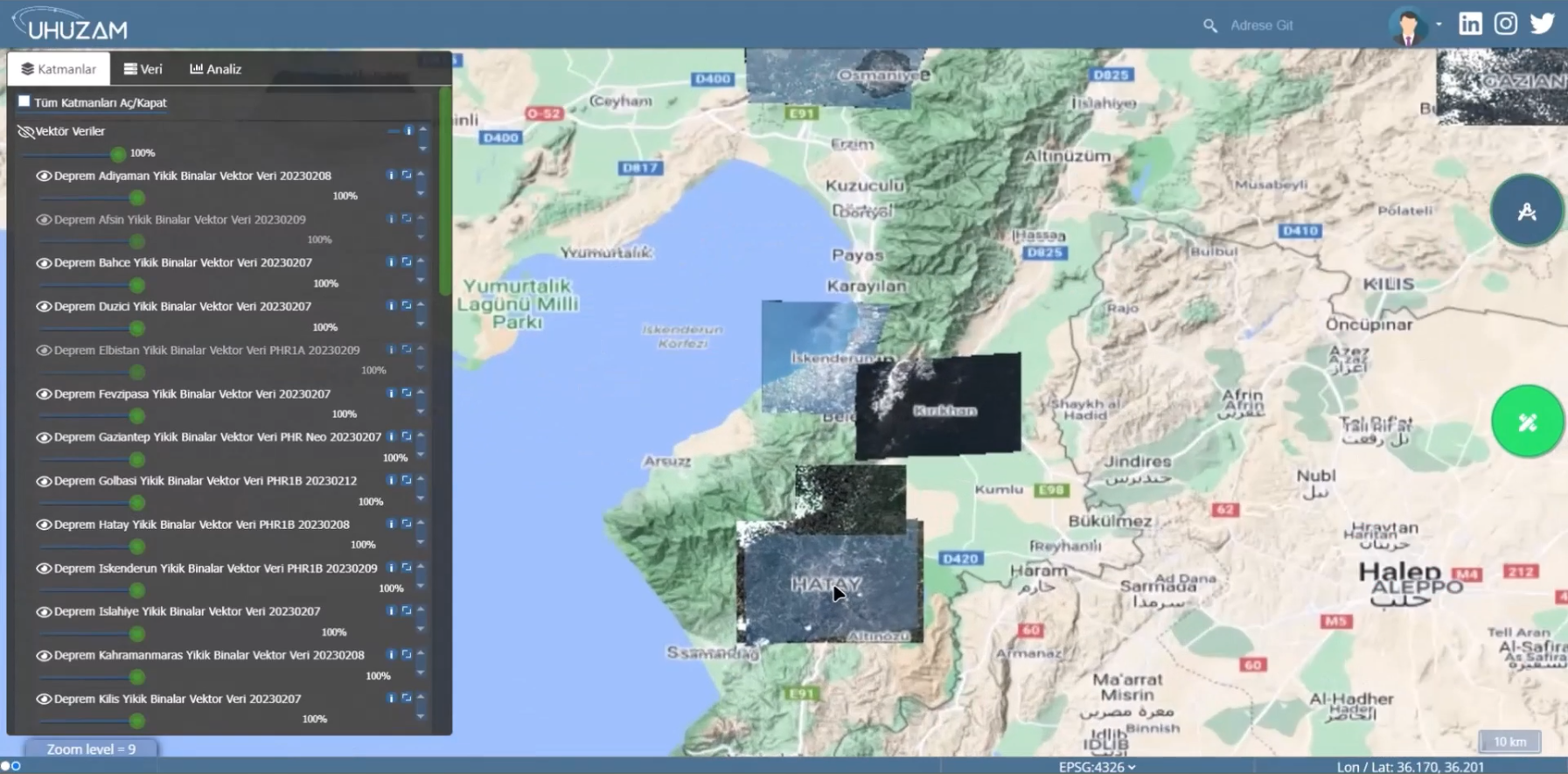Hide the Deprem Hatay layer
This screenshot has height=774, width=1568.
[x=43, y=524]
